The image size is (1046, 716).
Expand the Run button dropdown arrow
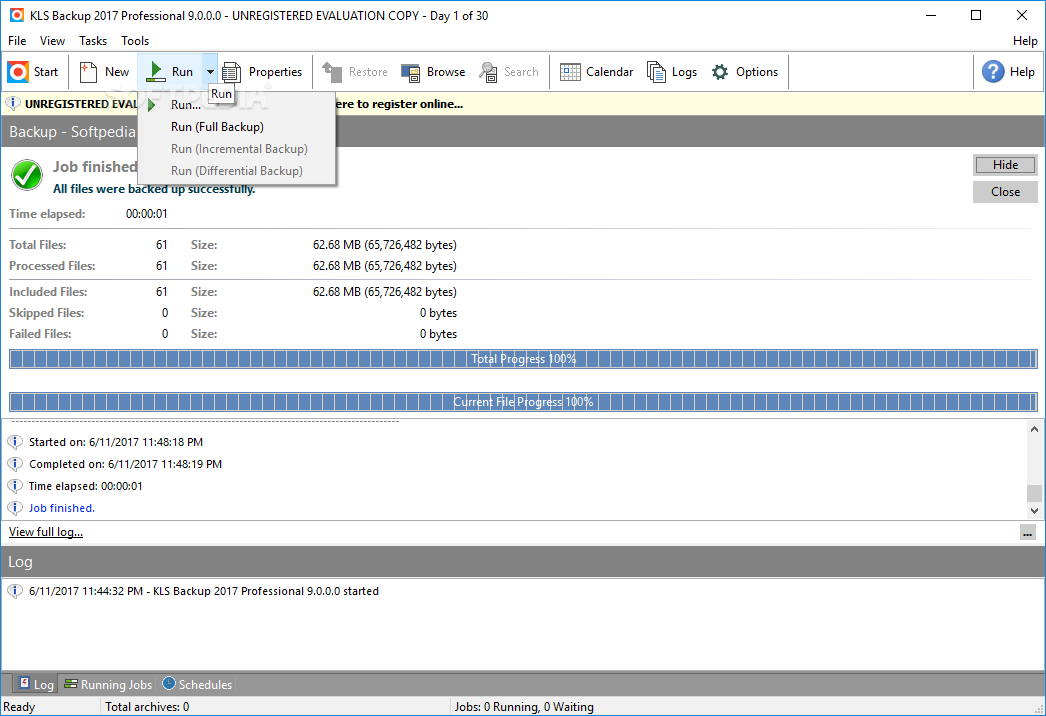pyautogui.click(x=210, y=71)
